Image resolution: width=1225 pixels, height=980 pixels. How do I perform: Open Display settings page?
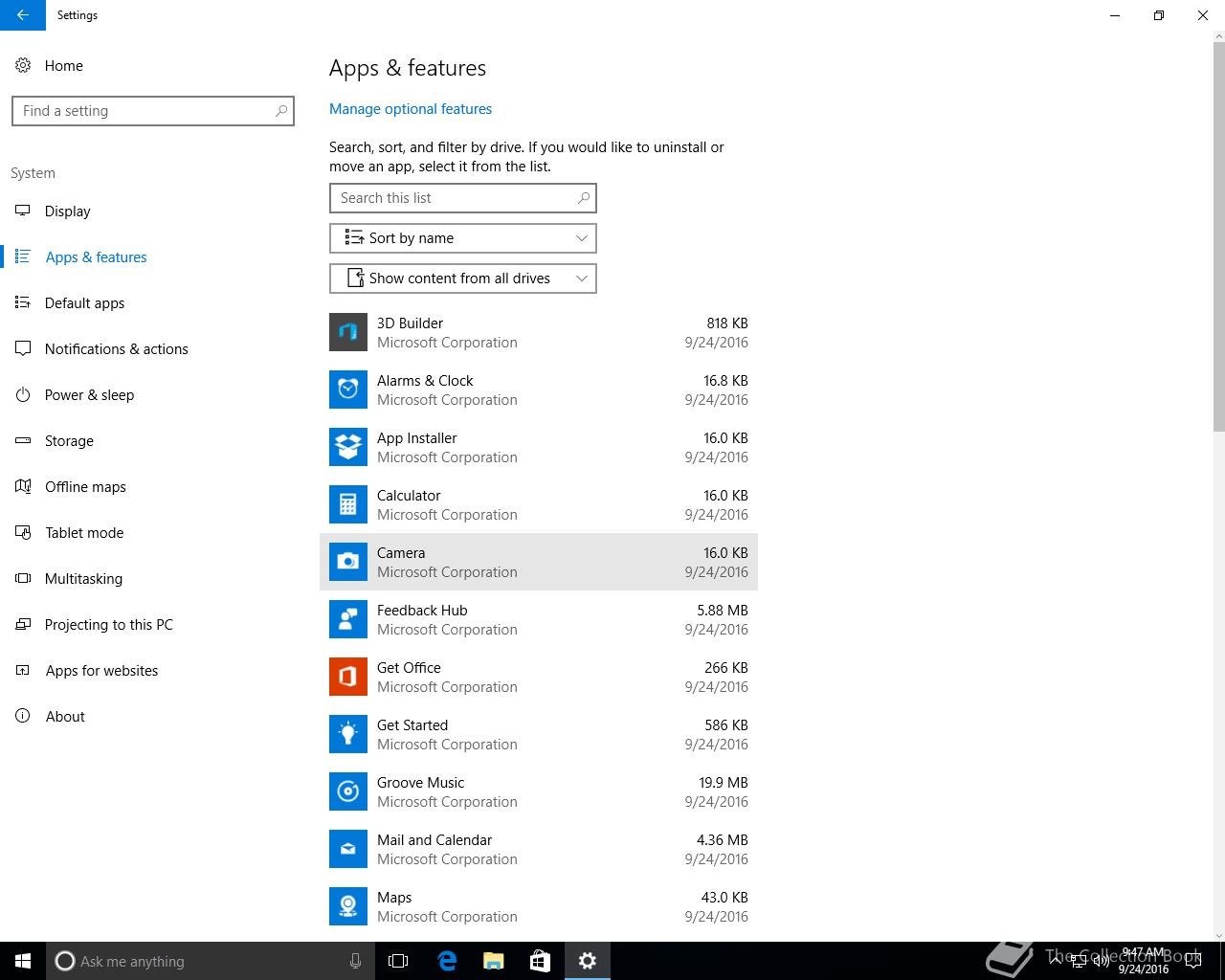(68, 211)
